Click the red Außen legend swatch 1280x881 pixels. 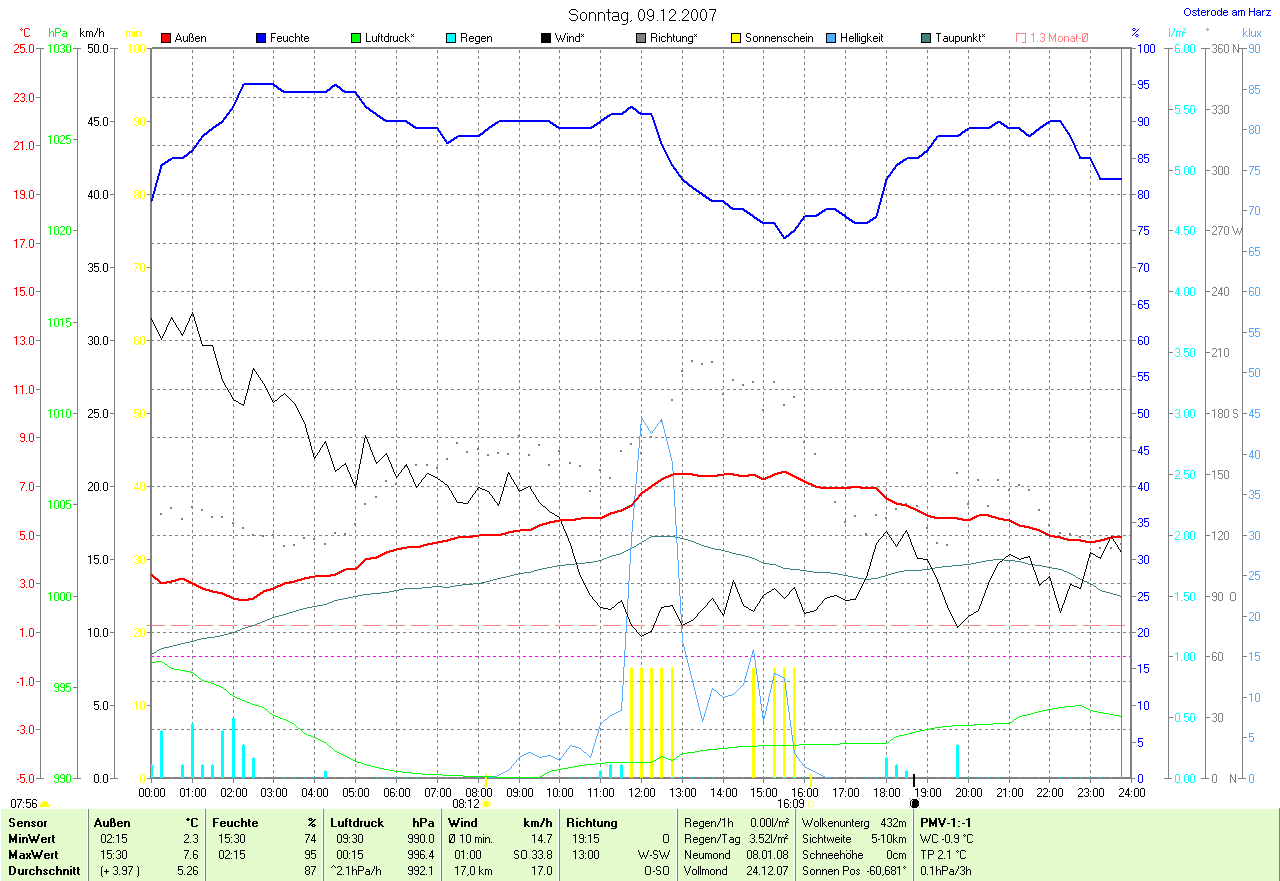(166, 38)
